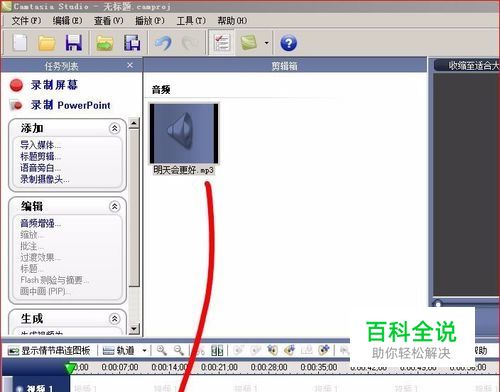Click 录制摄像头... link

(45, 179)
